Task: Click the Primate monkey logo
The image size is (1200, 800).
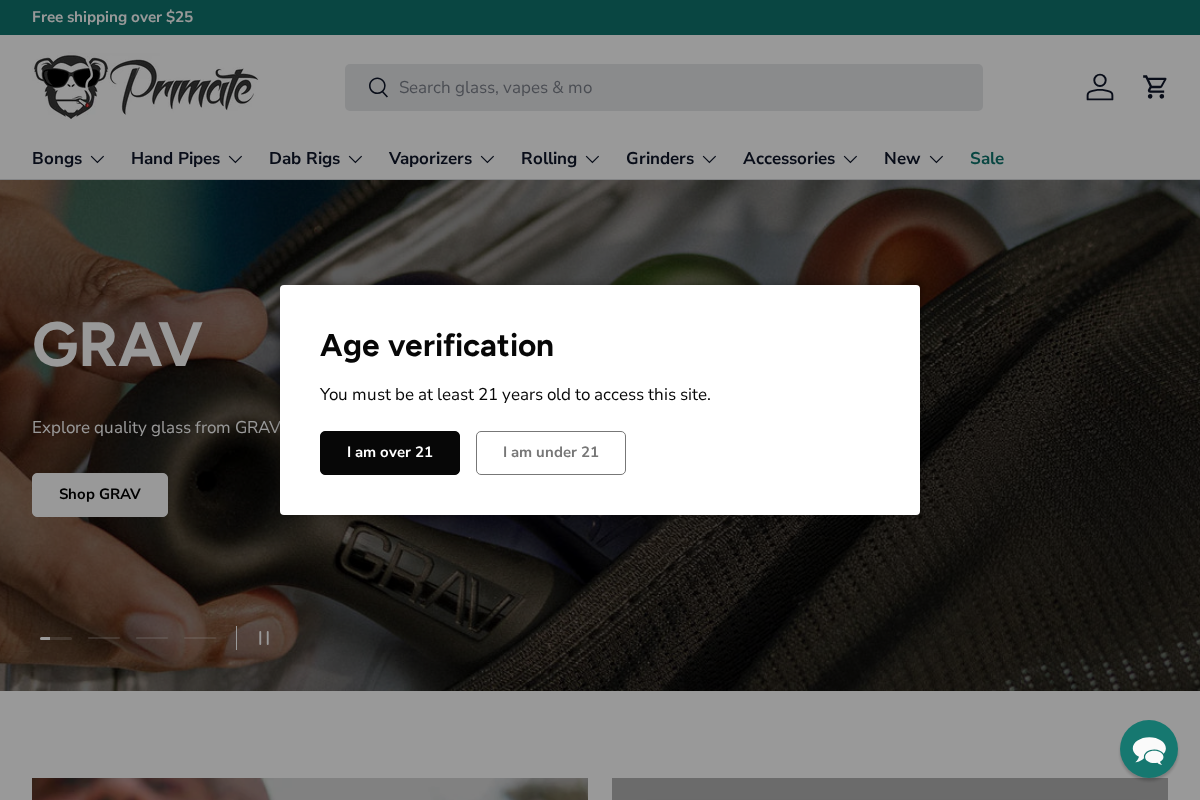Action: coord(145,86)
